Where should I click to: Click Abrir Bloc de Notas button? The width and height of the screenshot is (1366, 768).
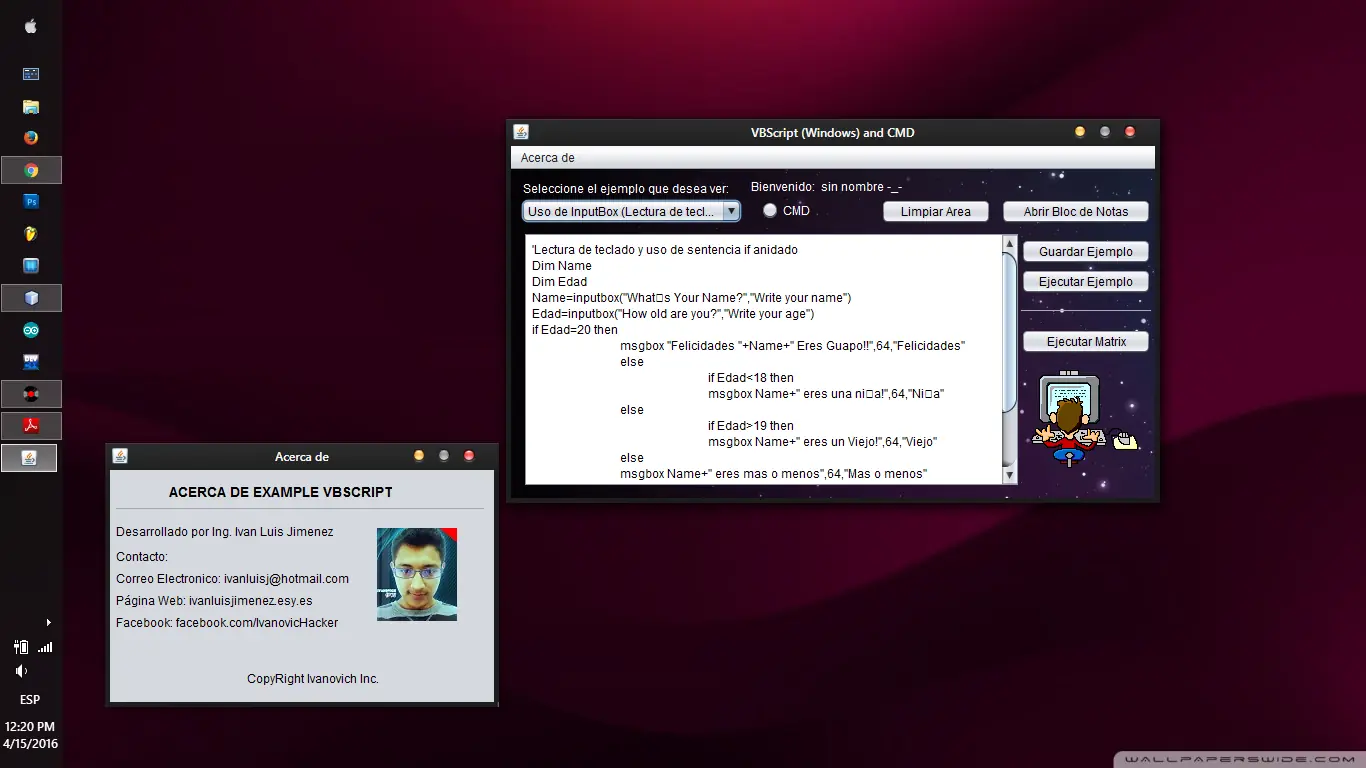pos(1075,212)
